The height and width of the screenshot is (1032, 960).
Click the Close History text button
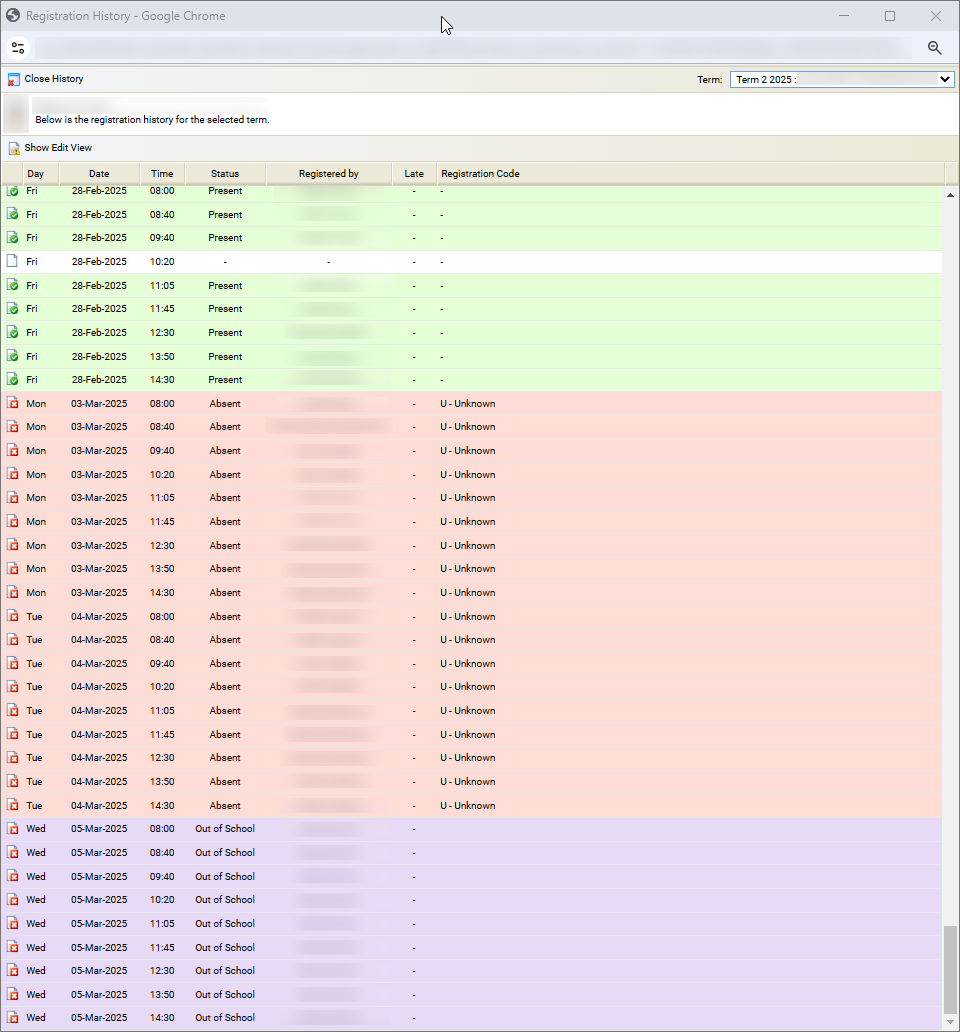click(54, 79)
